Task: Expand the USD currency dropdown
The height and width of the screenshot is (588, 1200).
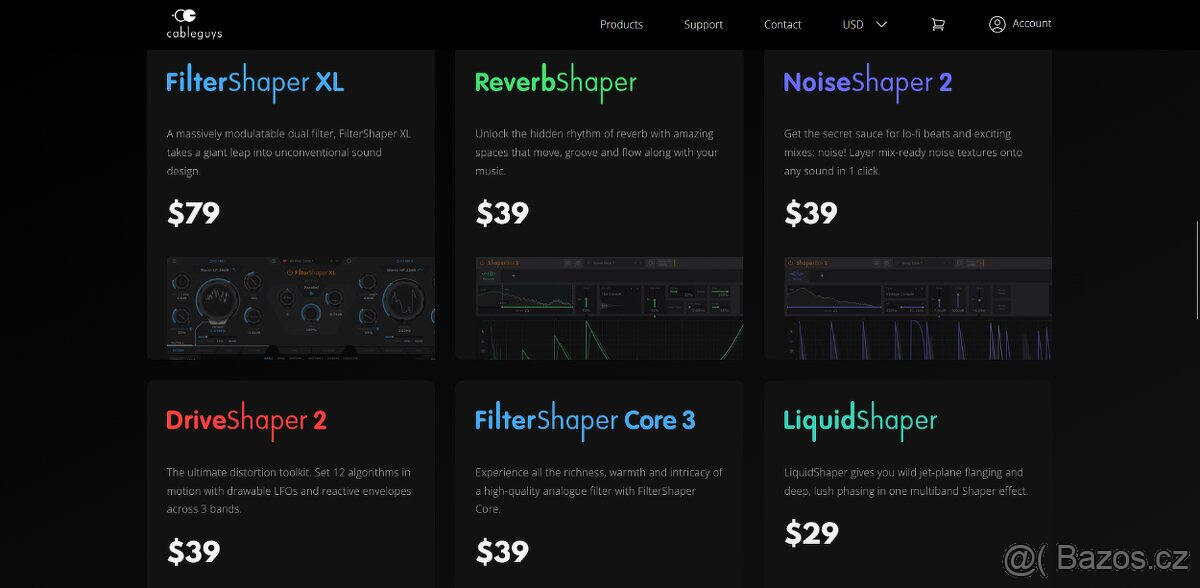Action: pyautogui.click(x=865, y=24)
